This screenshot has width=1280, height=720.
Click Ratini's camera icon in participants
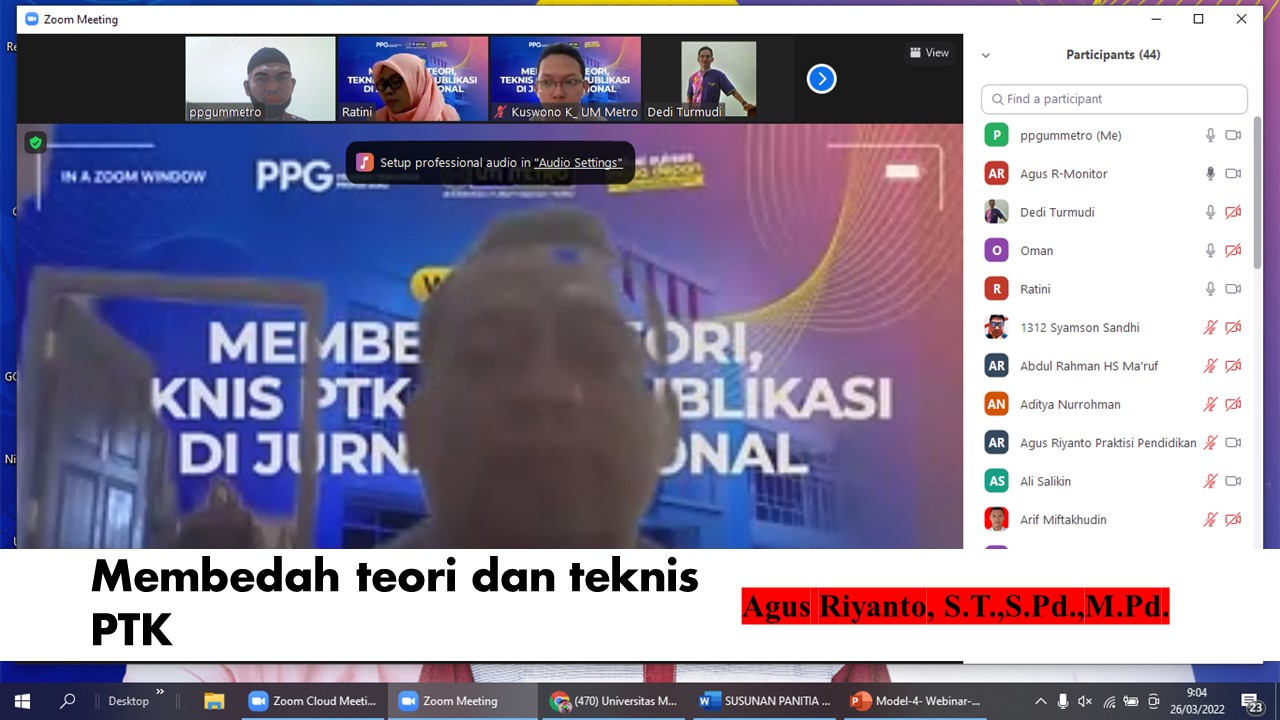click(x=1233, y=289)
